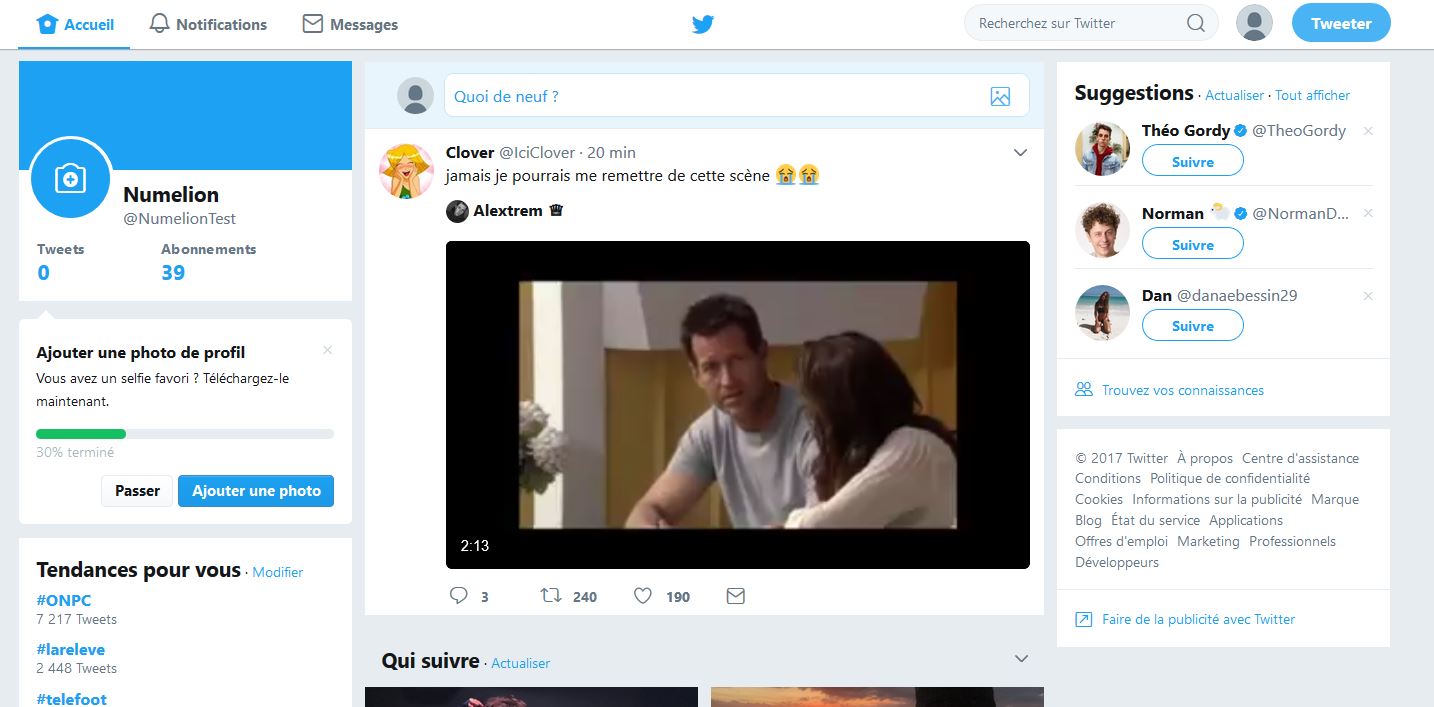Open the Clover user name link
Image resolution: width=1434 pixels, height=707 pixels.
(x=470, y=153)
